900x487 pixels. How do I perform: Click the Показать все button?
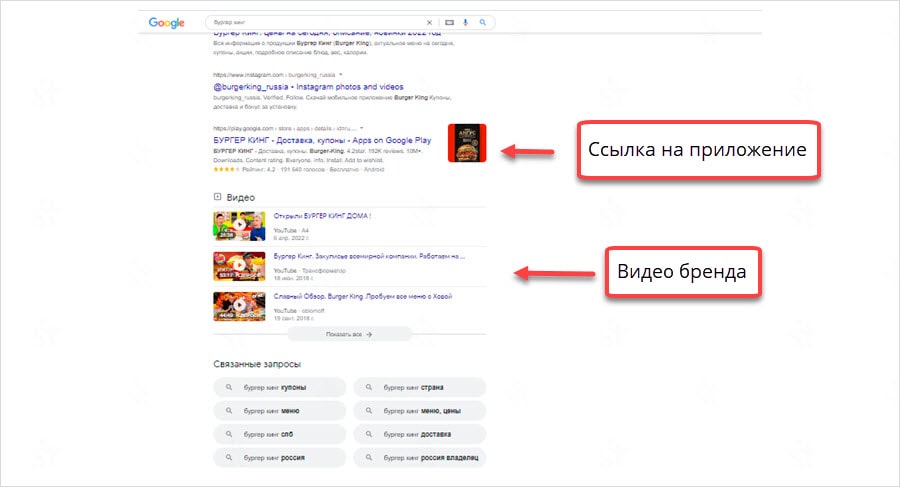[x=350, y=334]
